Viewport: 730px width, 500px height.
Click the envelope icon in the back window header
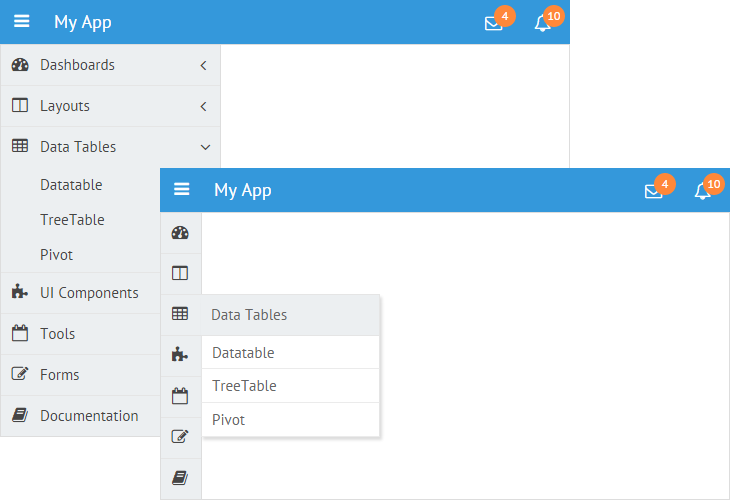click(493, 23)
